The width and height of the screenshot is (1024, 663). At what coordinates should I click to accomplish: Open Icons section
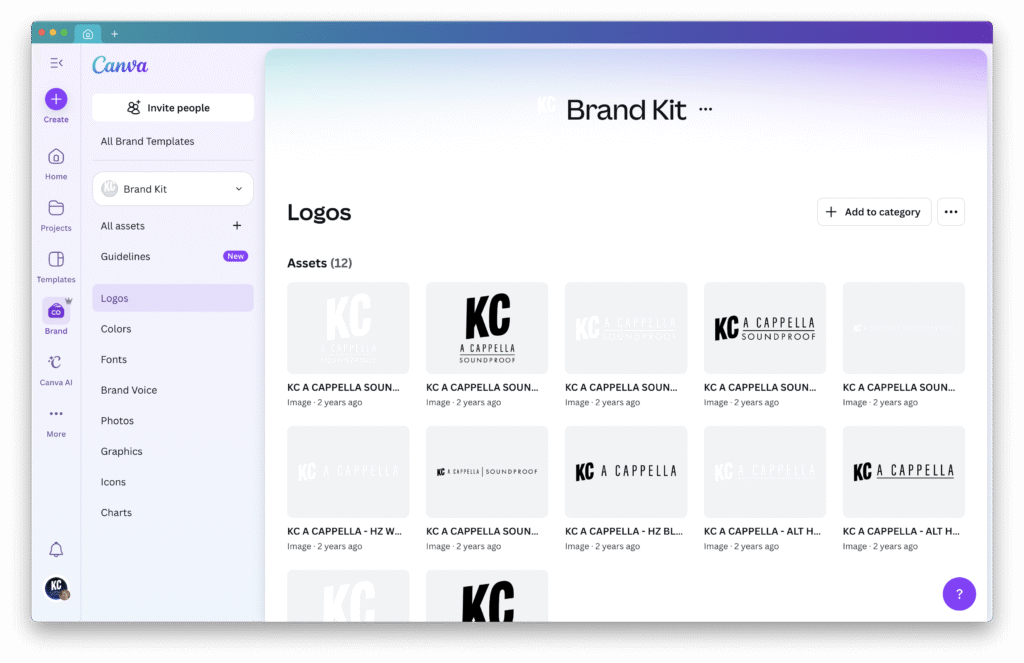coord(172,482)
